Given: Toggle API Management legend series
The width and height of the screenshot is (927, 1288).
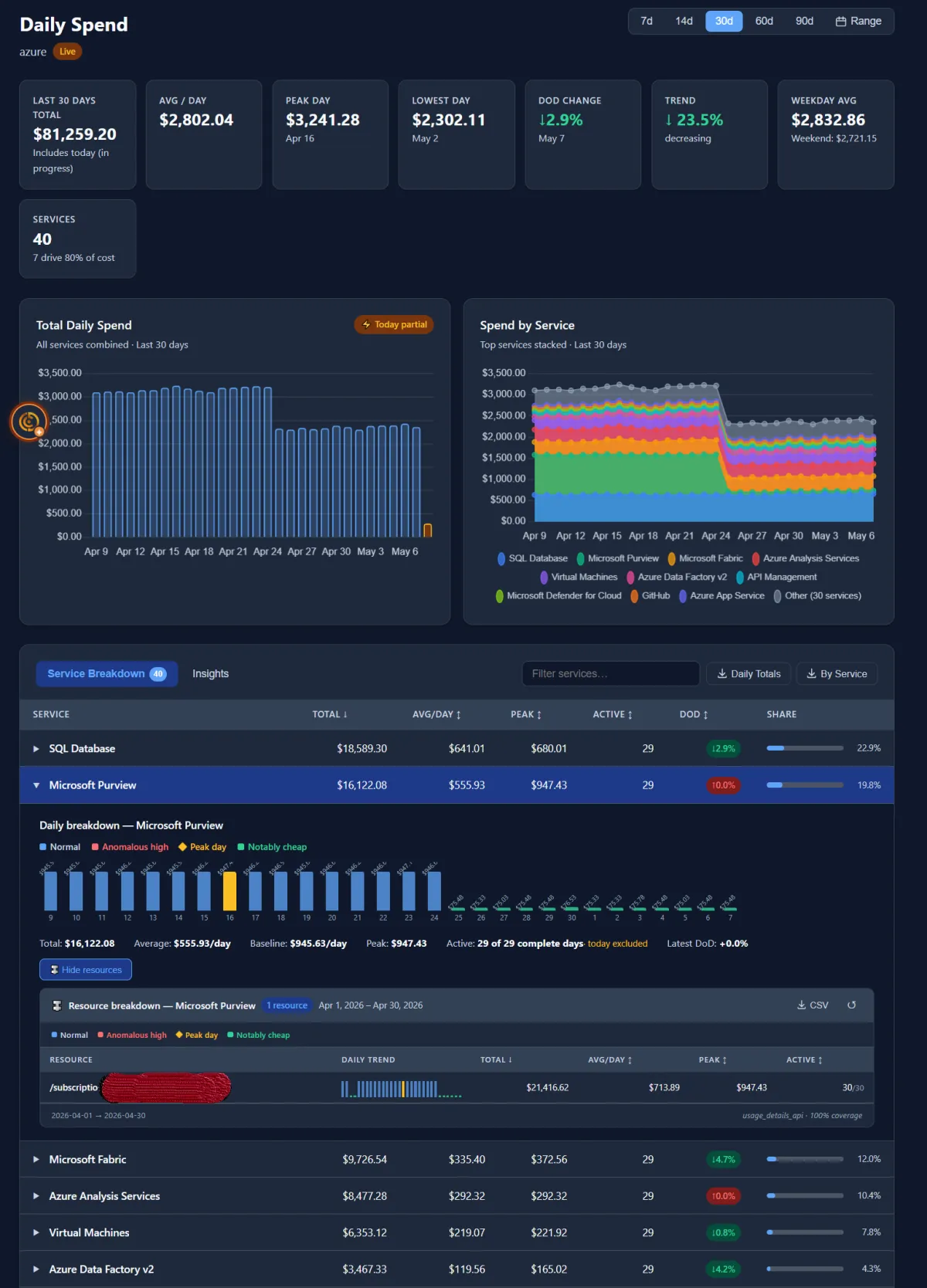Looking at the screenshot, I should click(x=776, y=577).
